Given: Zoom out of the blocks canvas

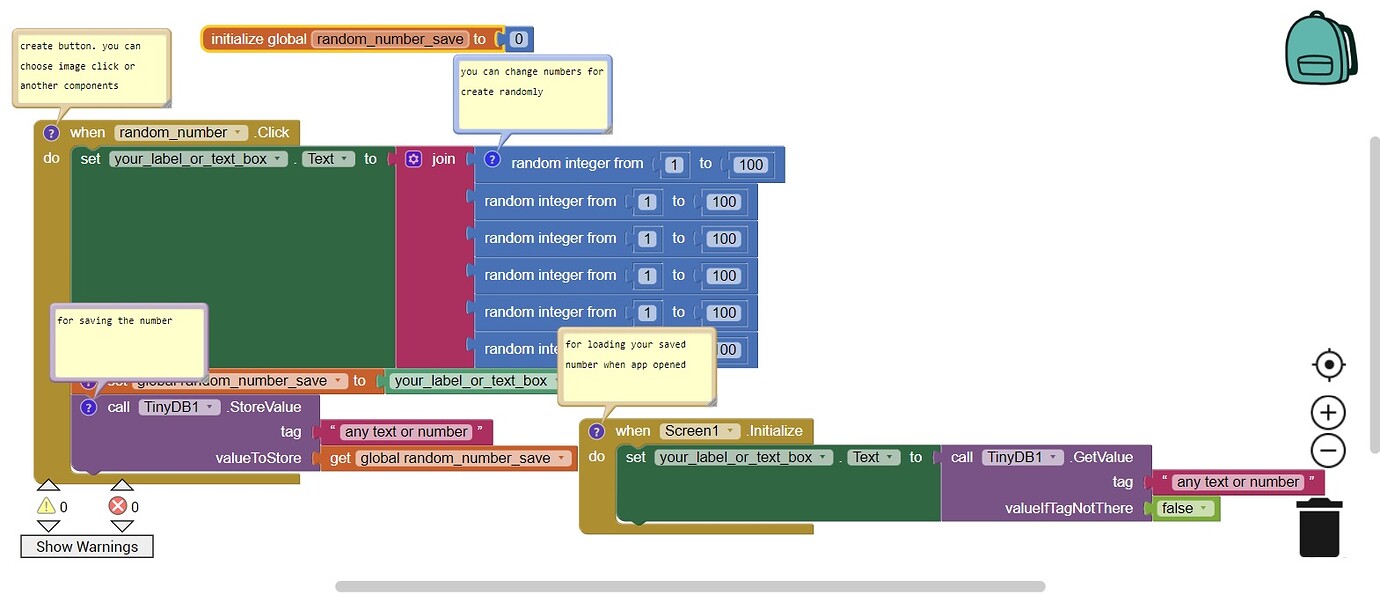Looking at the screenshot, I should (1327, 450).
